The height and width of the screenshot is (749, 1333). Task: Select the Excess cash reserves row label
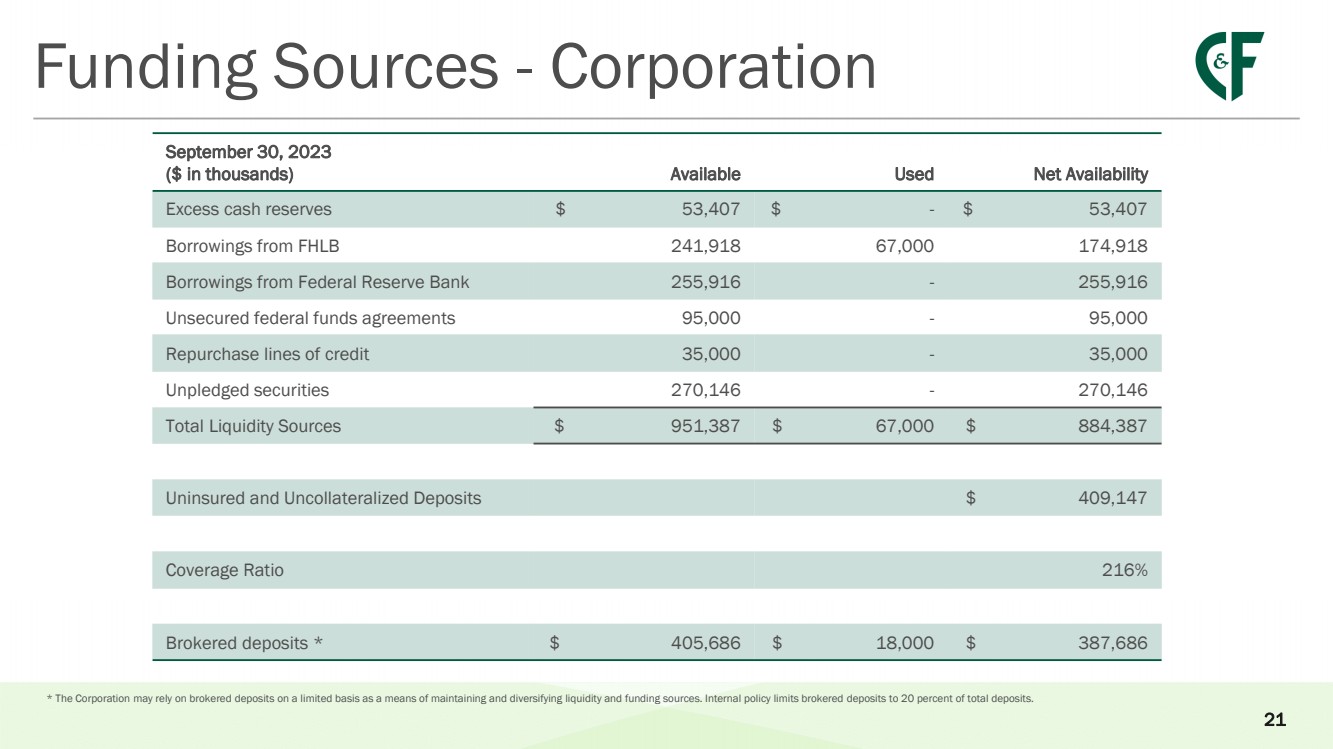coord(248,210)
